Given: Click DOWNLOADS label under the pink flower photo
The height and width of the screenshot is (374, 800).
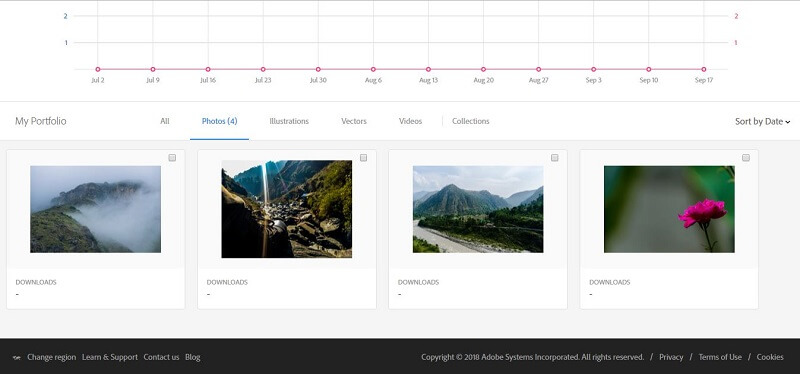Looking at the screenshot, I should pos(610,282).
